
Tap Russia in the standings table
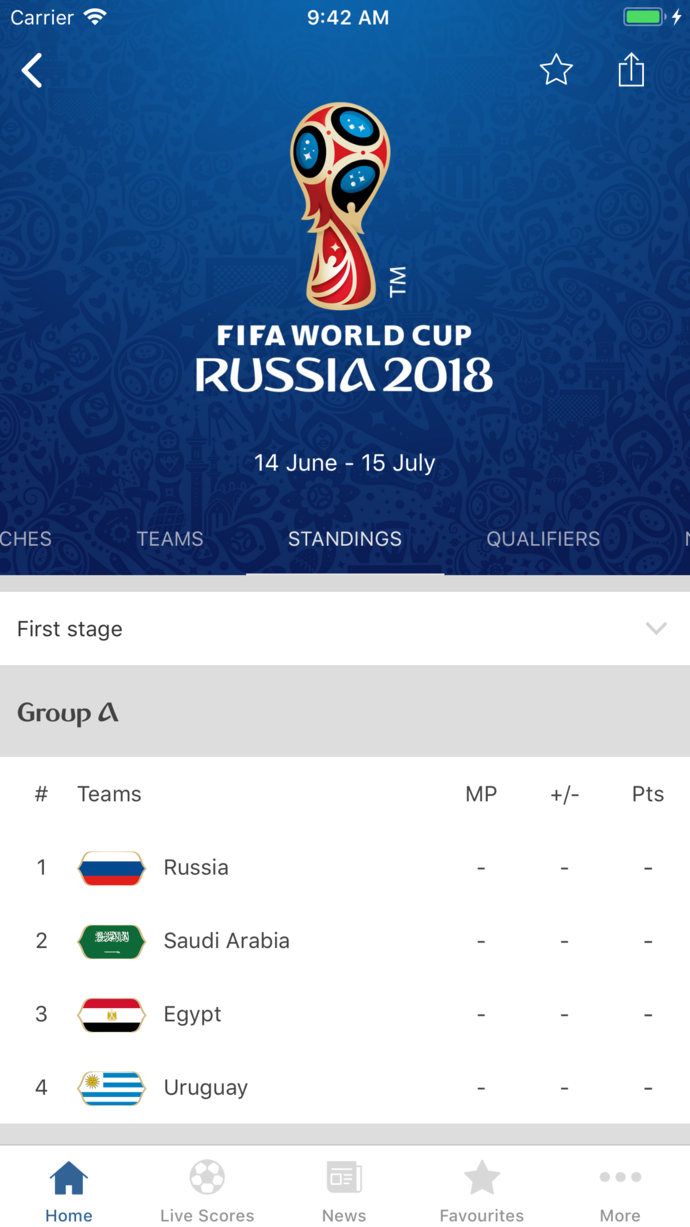click(x=196, y=867)
